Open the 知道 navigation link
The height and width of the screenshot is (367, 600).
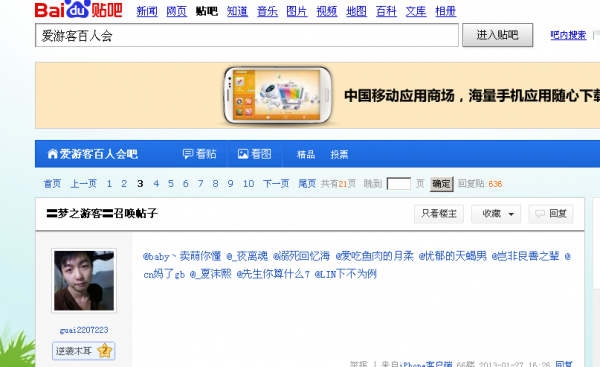coord(237,11)
